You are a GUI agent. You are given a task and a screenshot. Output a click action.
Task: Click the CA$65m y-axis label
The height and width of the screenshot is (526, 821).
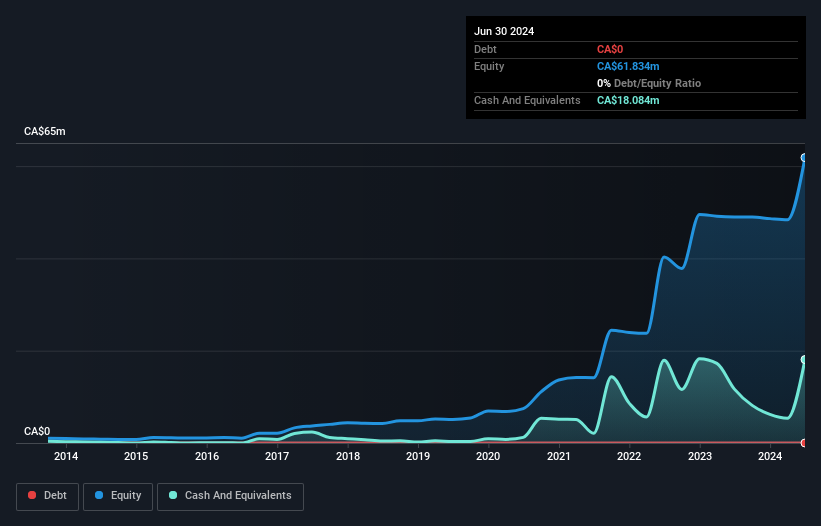pyautogui.click(x=45, y=131)
